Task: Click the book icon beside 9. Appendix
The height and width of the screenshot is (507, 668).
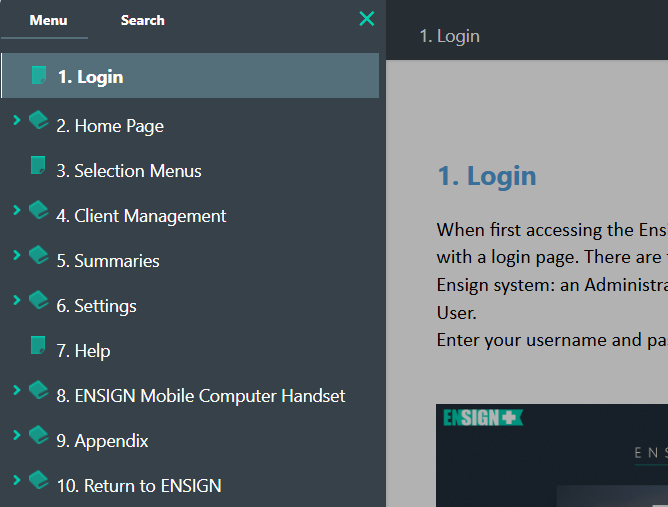Action: point(39,436)
